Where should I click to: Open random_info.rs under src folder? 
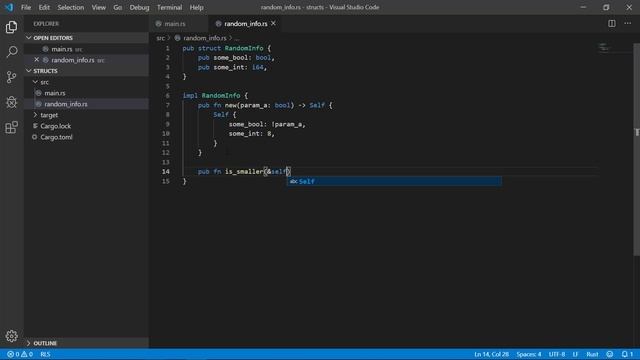pos(86,104)
